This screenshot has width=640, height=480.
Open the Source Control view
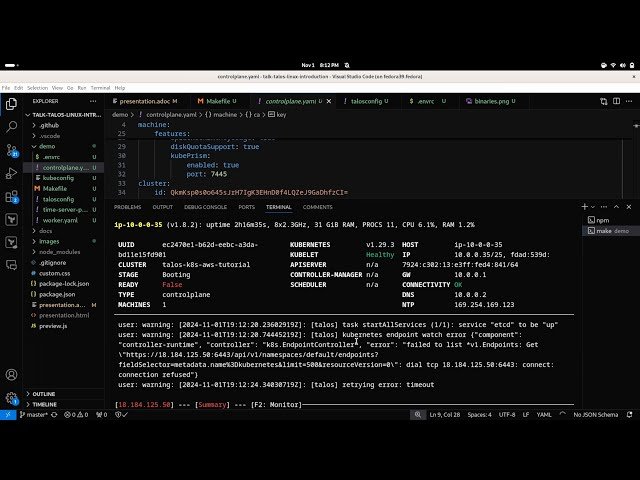[12, 150]
